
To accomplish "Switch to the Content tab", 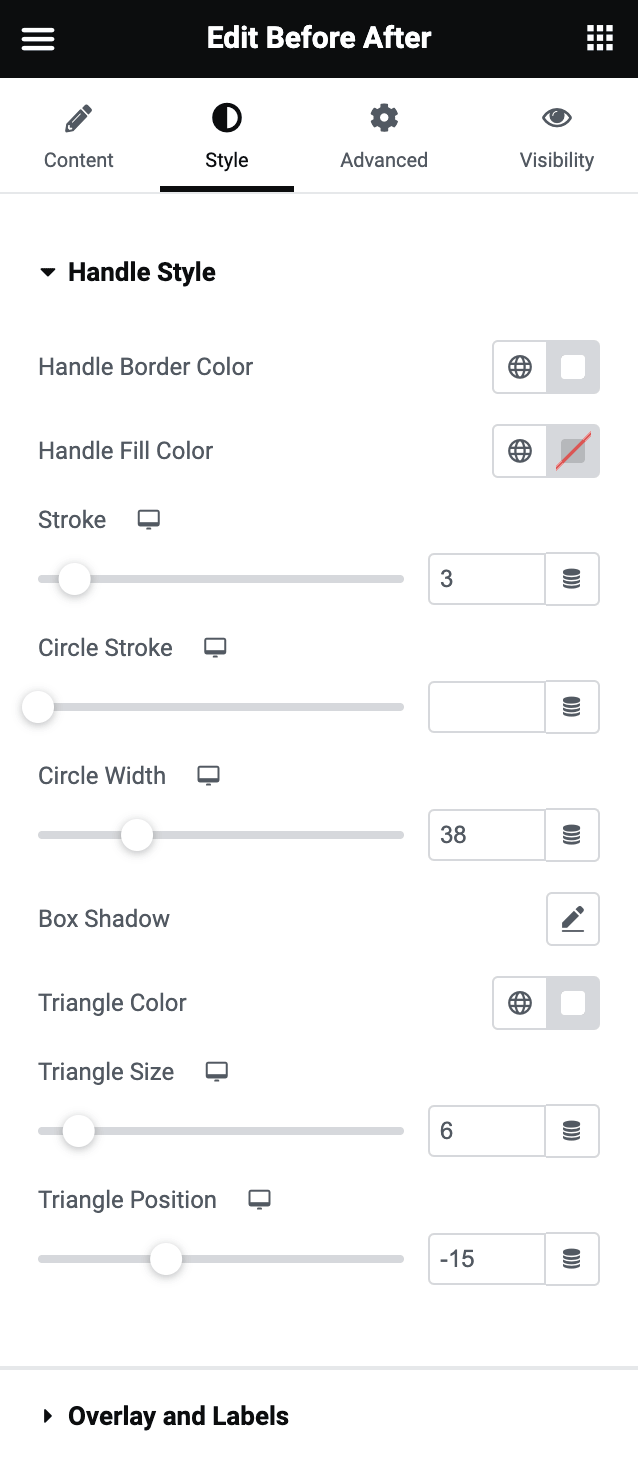I will (x=79, y=138).
